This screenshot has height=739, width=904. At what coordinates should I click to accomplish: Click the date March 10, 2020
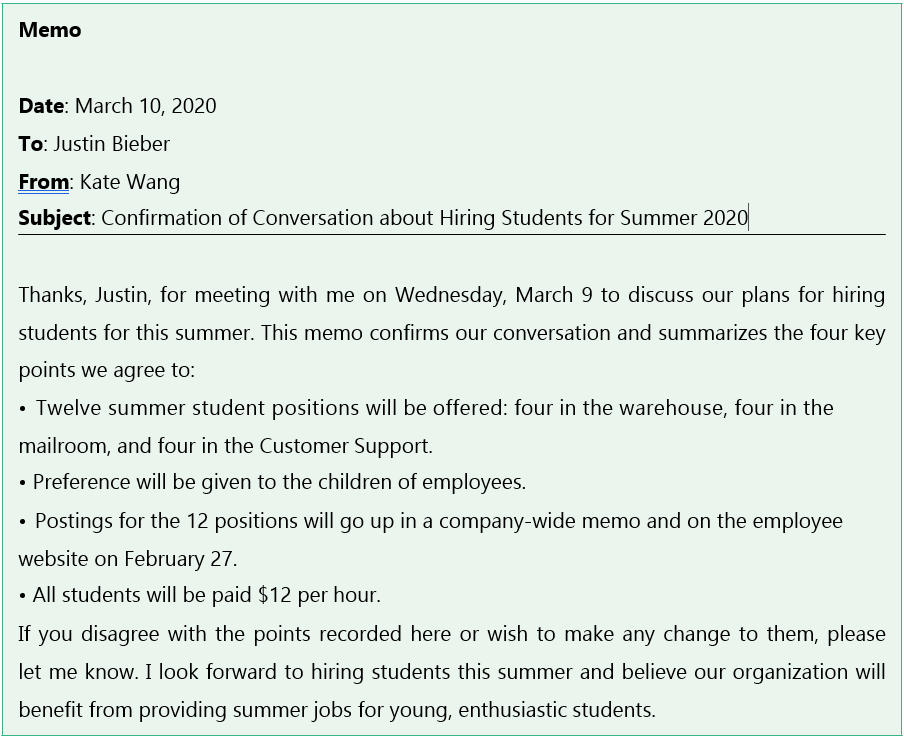(x=146, y=106)
